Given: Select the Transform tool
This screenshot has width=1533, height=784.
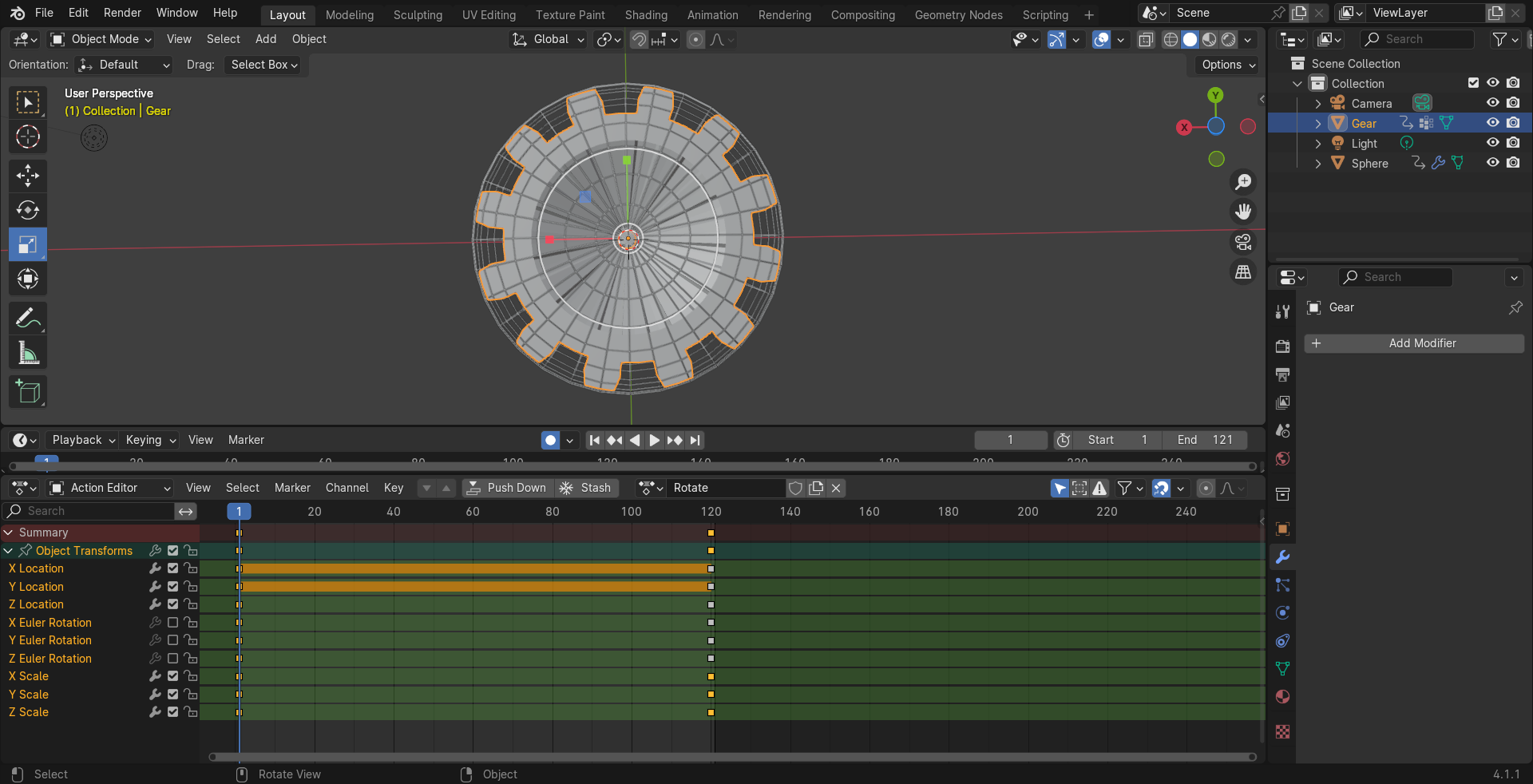Looking at the screenshot, I should (x=28, y=279).
